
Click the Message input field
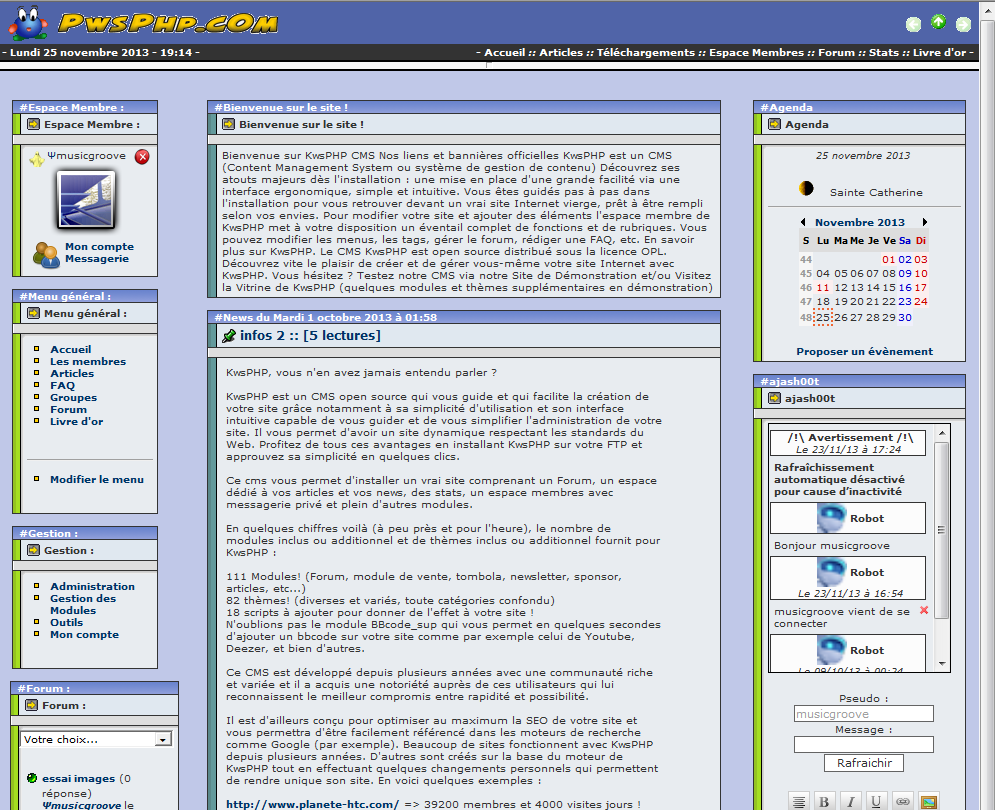click(864, 744)
